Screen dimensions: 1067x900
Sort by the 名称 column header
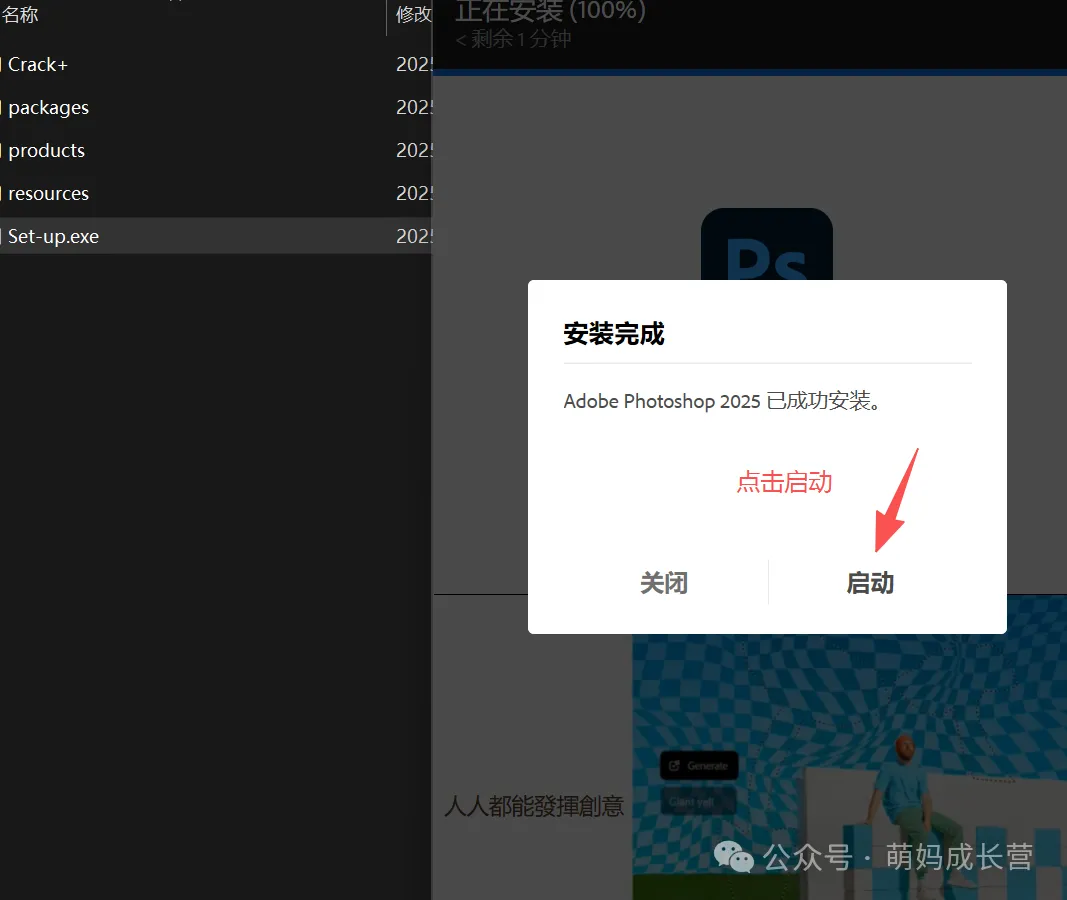click(x=20, y=14)
